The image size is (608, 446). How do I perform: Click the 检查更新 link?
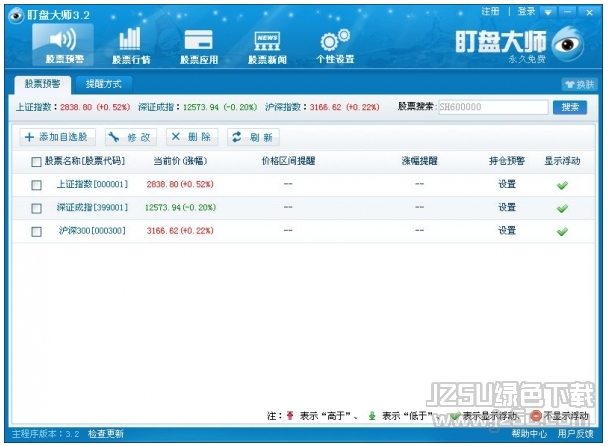[x=105, y=434]
